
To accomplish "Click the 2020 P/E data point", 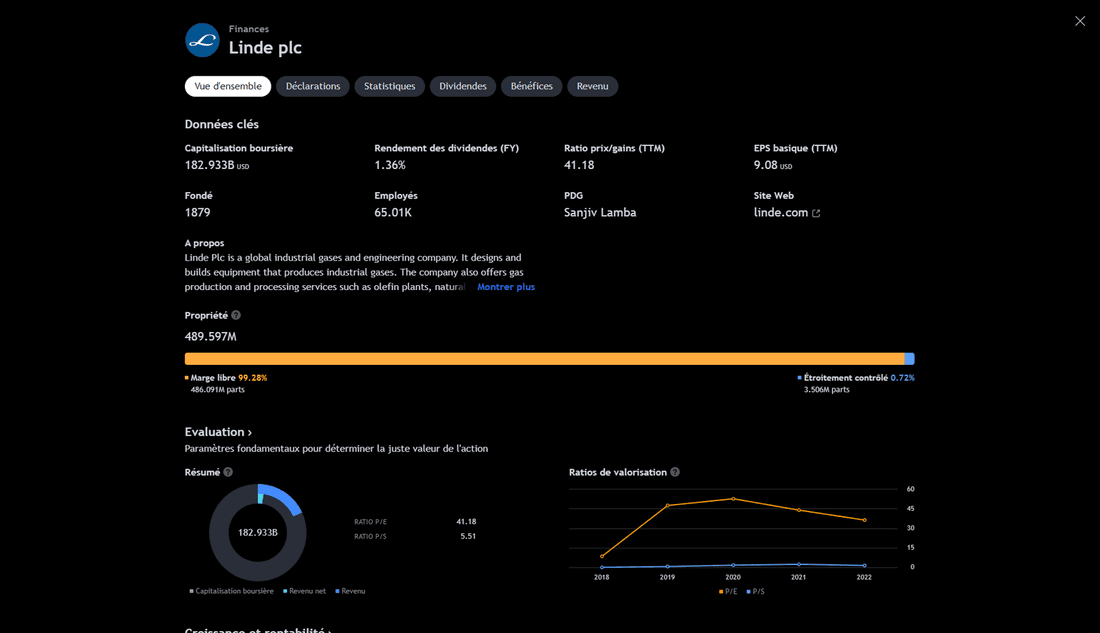I will pyautogui.click(x=733, y=499).
